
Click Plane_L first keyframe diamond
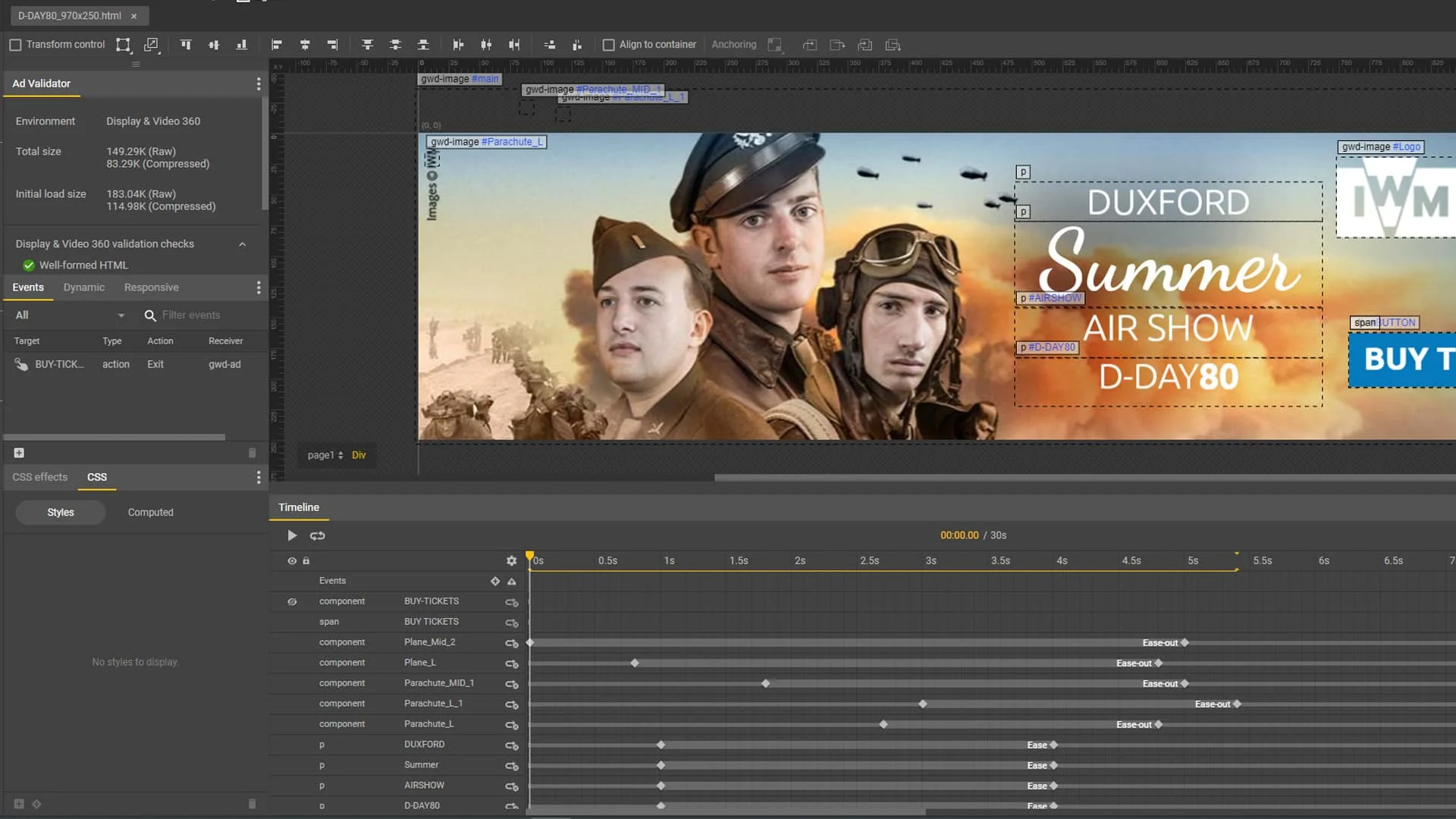(635, 664)
